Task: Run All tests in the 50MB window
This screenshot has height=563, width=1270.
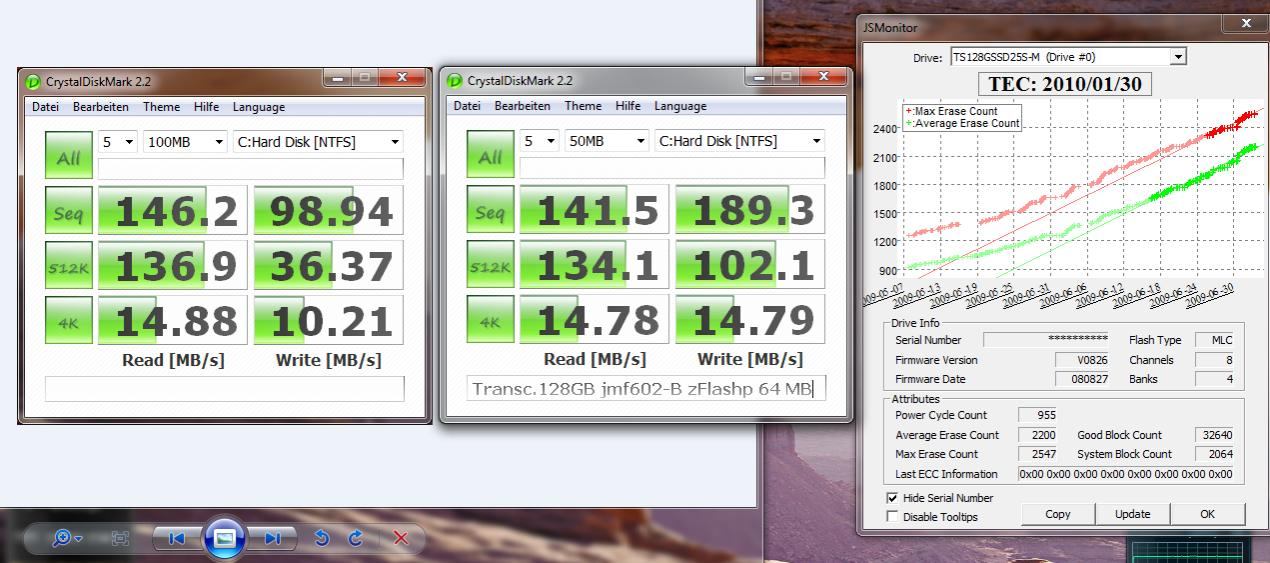Action: tap(491, 155)
